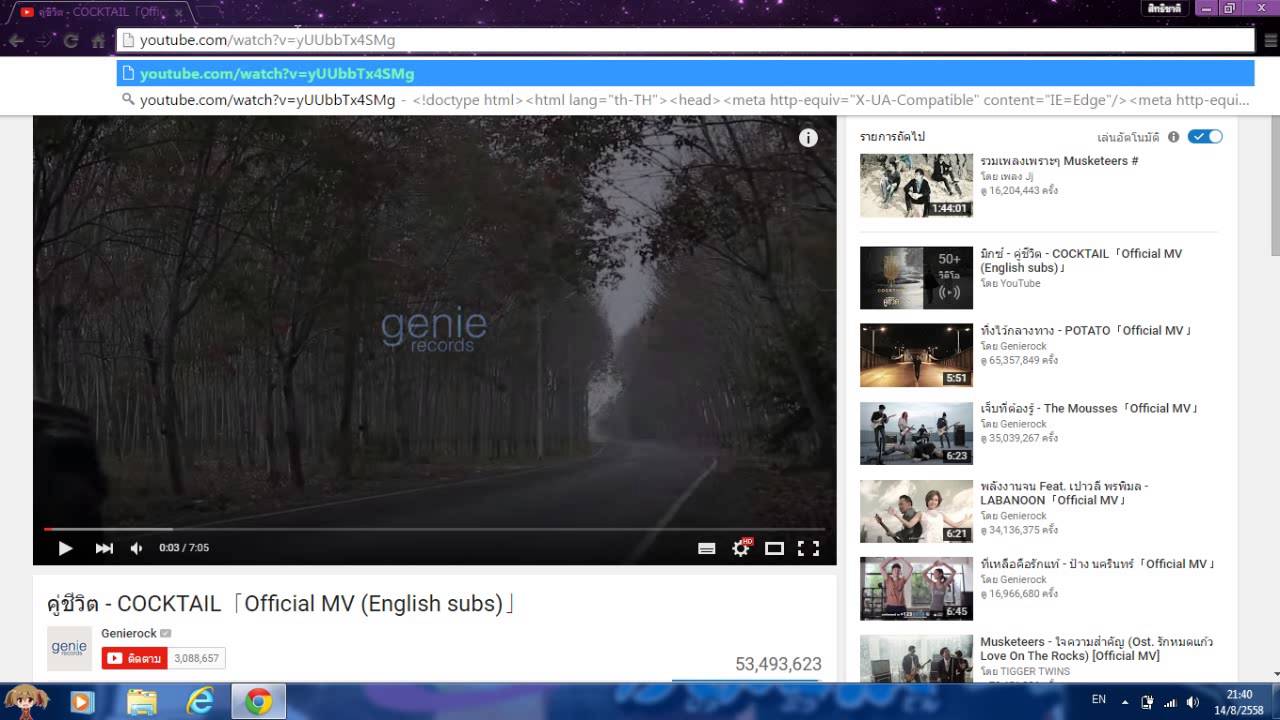Open the Chrome menu hamburger icon
The width and height of the screenshot is (1280, 720).
click(x=1270, y=41)
